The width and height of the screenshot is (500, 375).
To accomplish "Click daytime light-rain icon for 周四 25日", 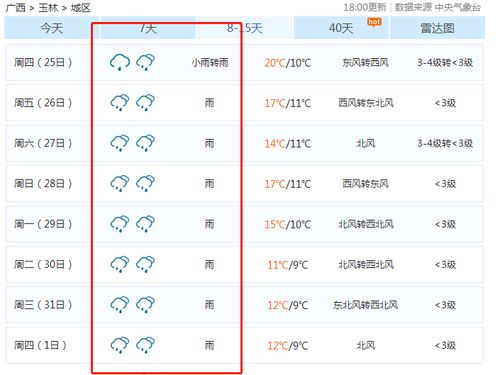I will pyautogui.click(x=120, y=62).
